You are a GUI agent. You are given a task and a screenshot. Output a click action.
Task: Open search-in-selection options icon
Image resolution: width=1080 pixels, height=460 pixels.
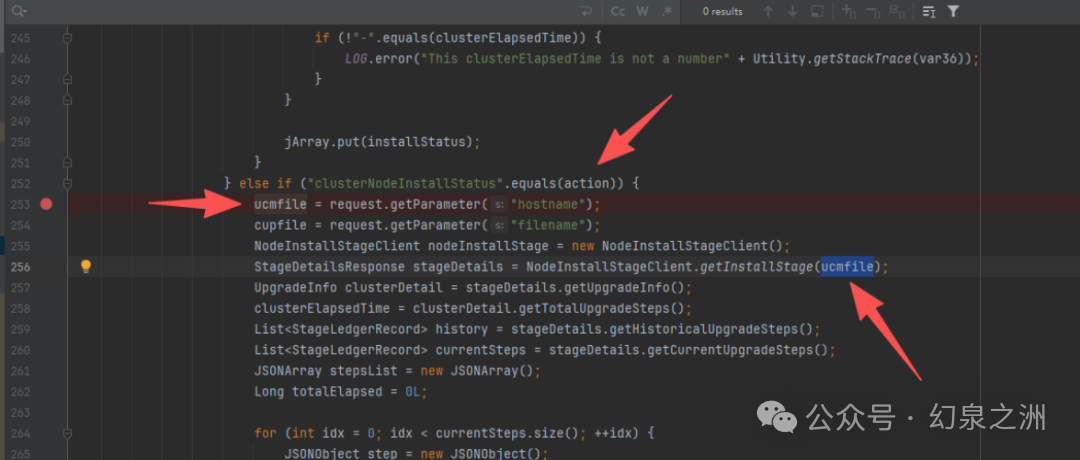tap(928, 11)
